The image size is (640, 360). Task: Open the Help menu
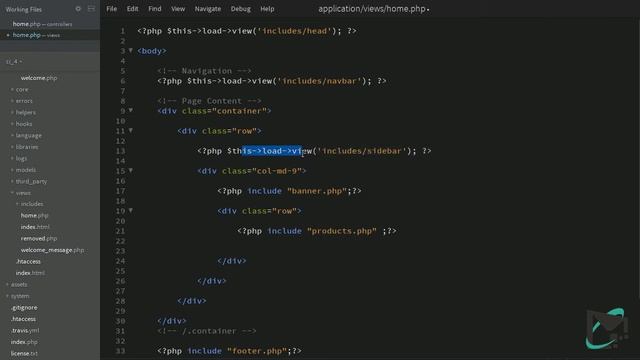tap(267, 9)
